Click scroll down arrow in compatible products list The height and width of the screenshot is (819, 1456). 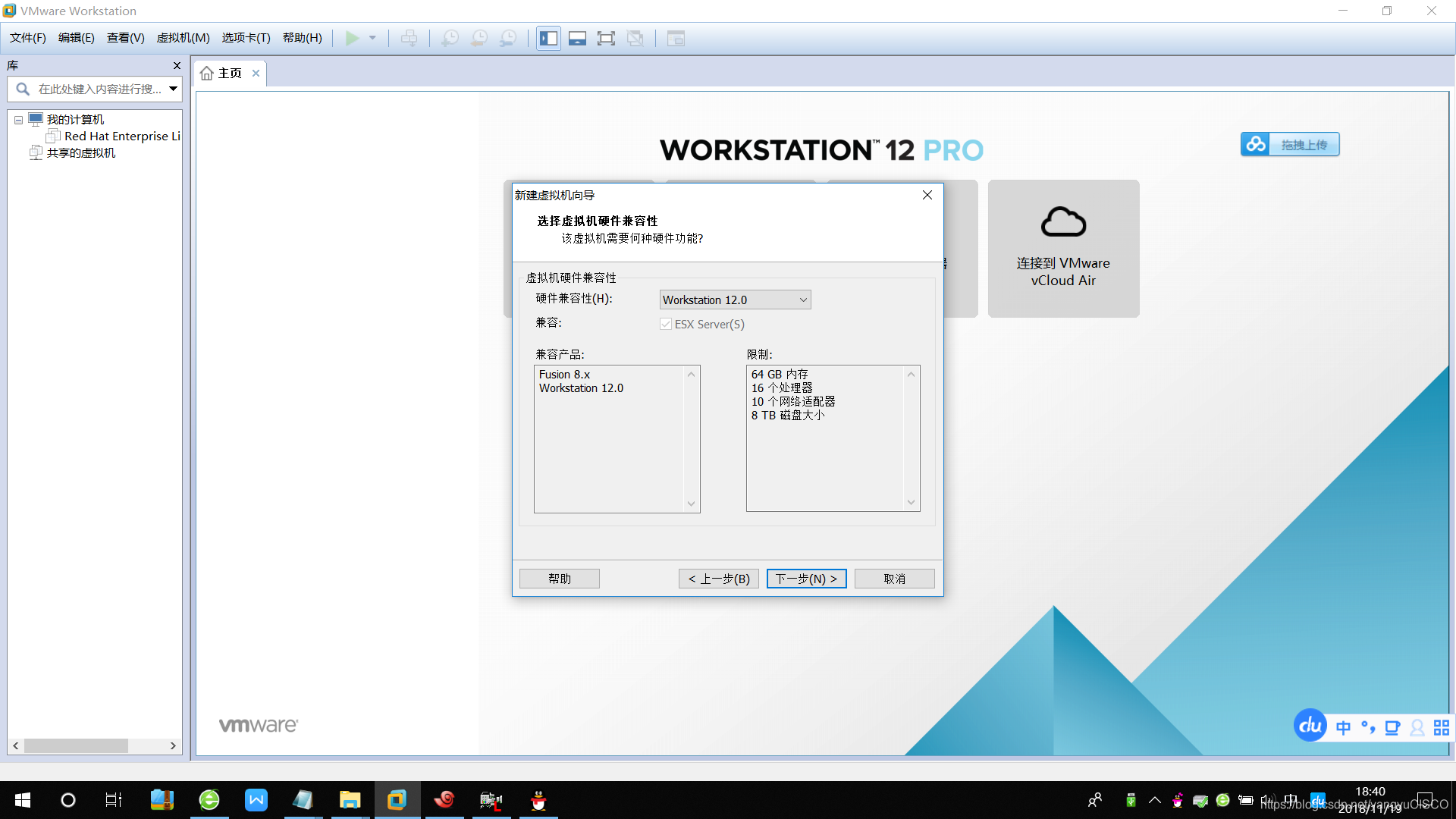tap(691, 504)
